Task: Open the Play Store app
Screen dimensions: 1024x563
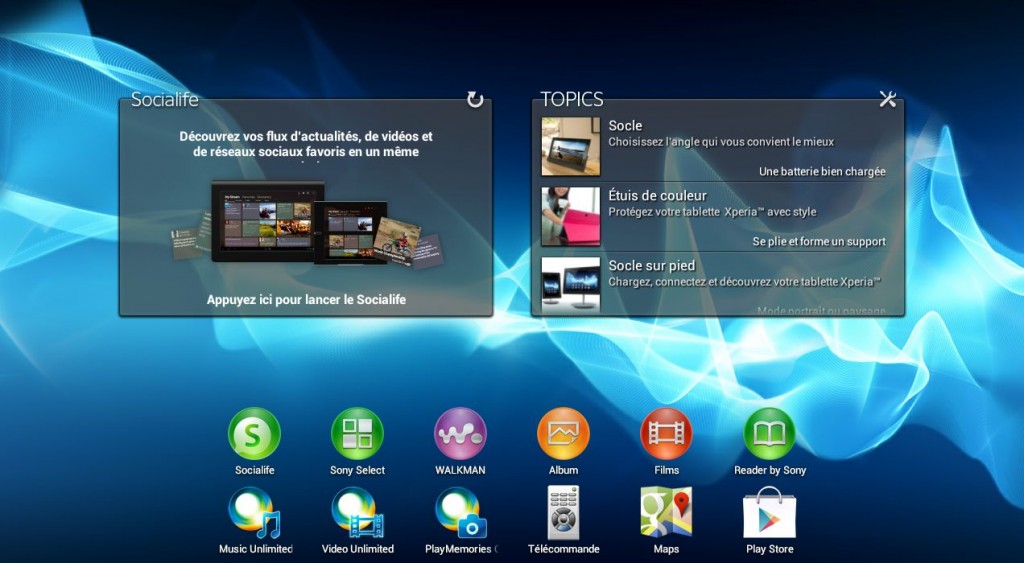Action: point(769,513)
